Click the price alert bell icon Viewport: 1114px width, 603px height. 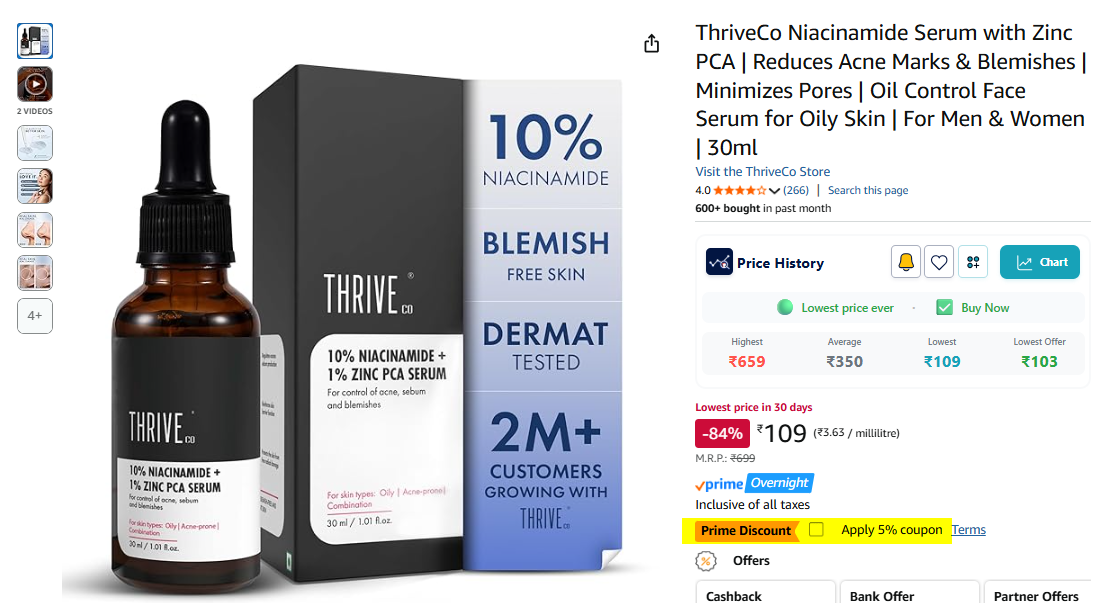(906, 262)
